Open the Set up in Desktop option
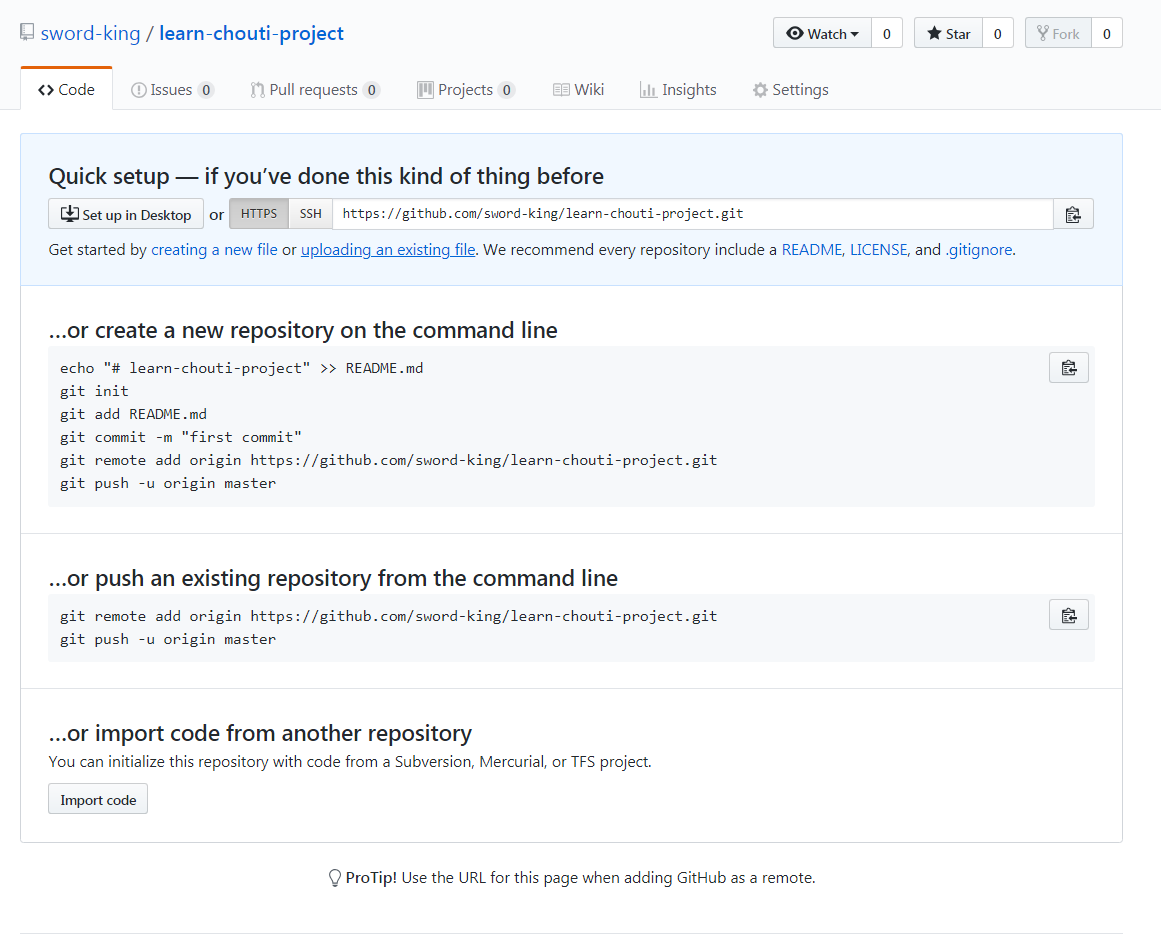This screenshot has width=1161, height=940. tap(126, 214)
